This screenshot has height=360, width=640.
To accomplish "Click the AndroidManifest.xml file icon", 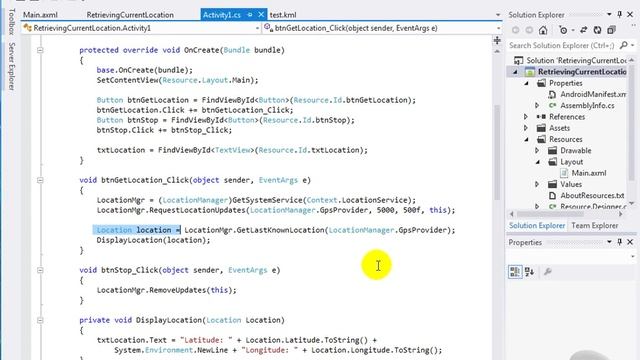I will point(552,94).
